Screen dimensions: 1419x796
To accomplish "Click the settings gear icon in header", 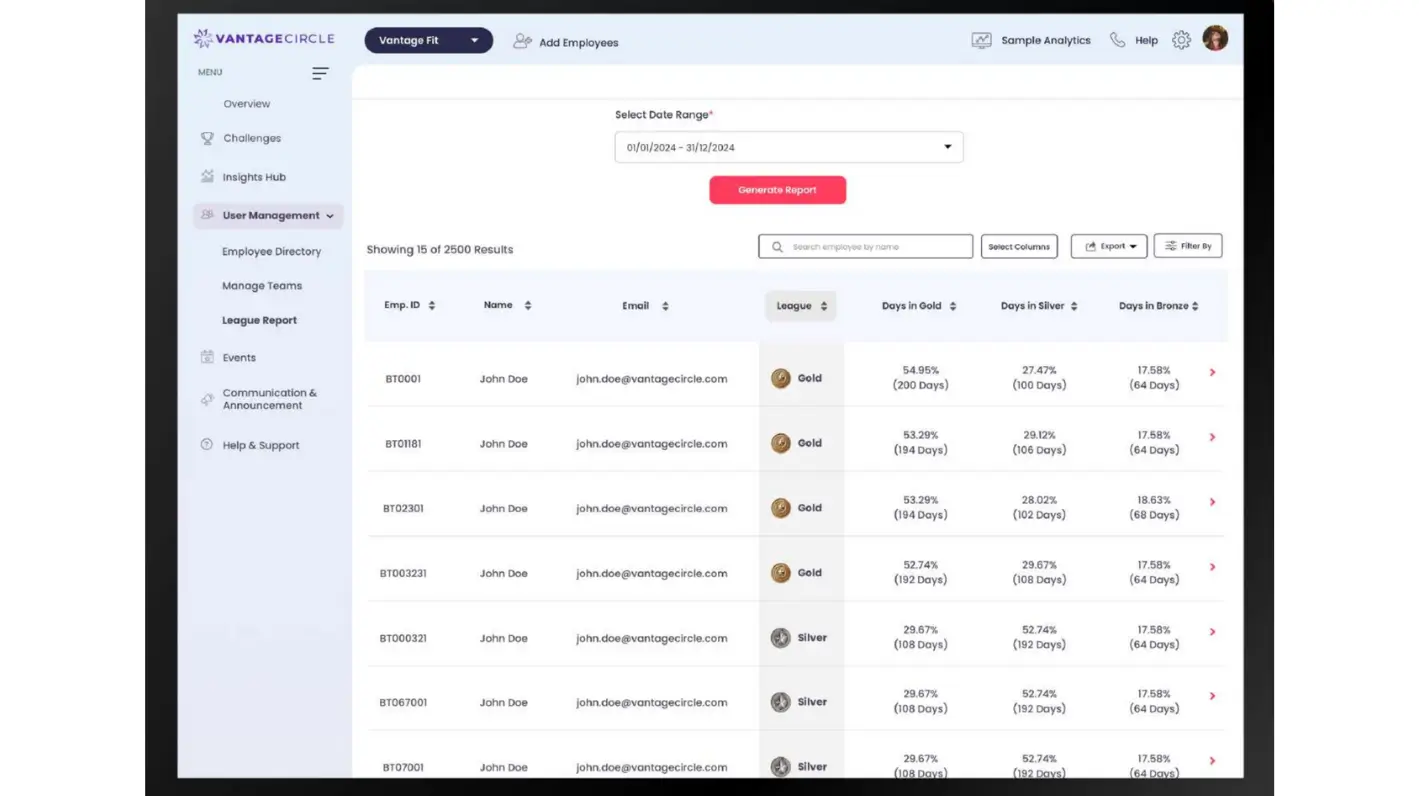I will 1181,40.
